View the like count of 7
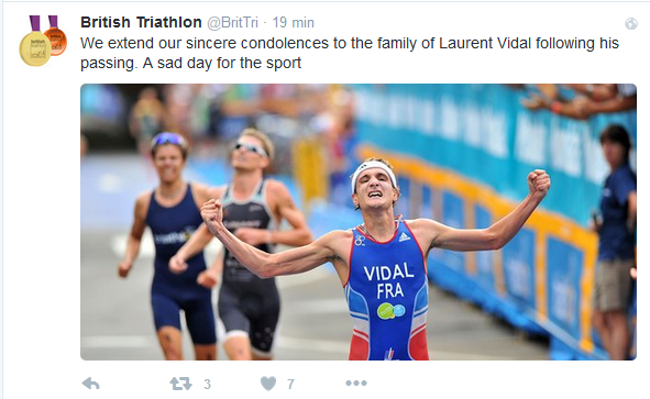This screenshot has width=650, height=399. coord(291,384)
